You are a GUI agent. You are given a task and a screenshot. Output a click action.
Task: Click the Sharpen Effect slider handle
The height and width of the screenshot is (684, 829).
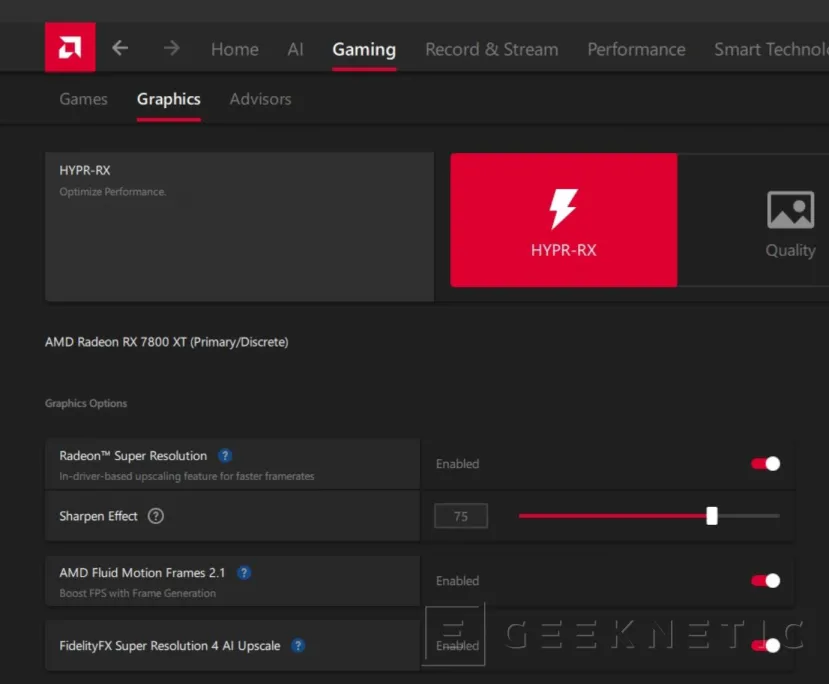coord(712,516)
